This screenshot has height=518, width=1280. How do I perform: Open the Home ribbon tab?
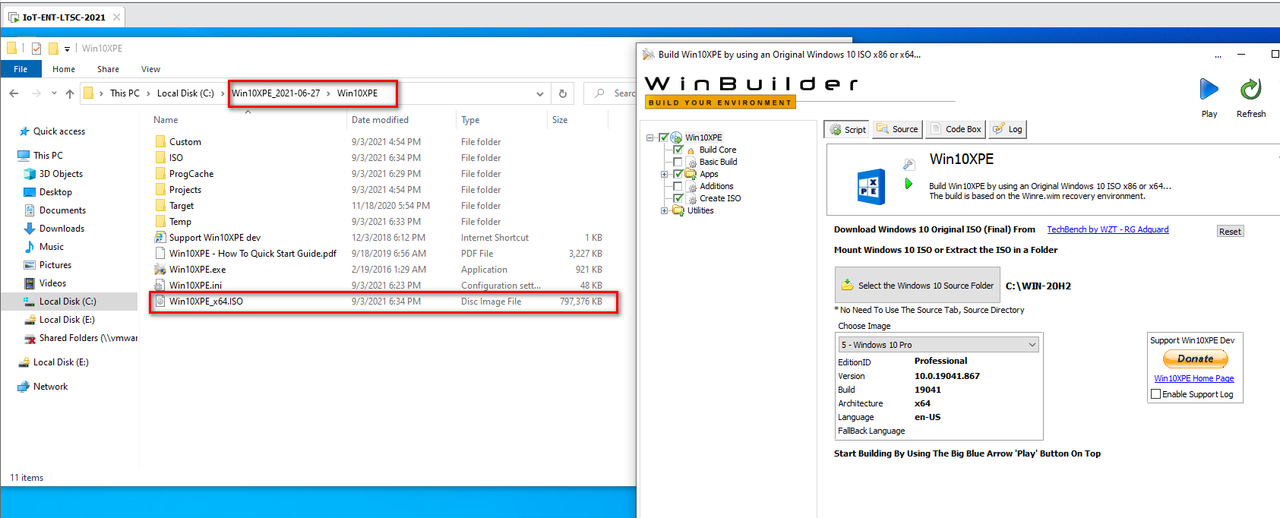pos(64,69)
